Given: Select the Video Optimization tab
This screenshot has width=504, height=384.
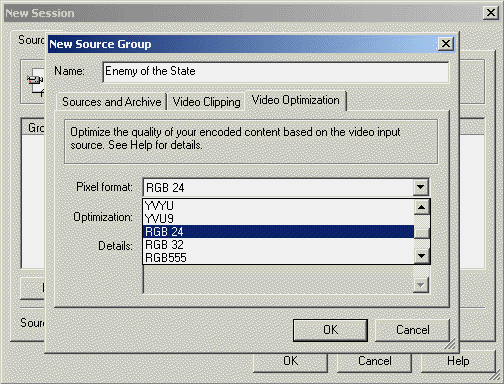Looking at the screenshot, I should pos(296,100).
